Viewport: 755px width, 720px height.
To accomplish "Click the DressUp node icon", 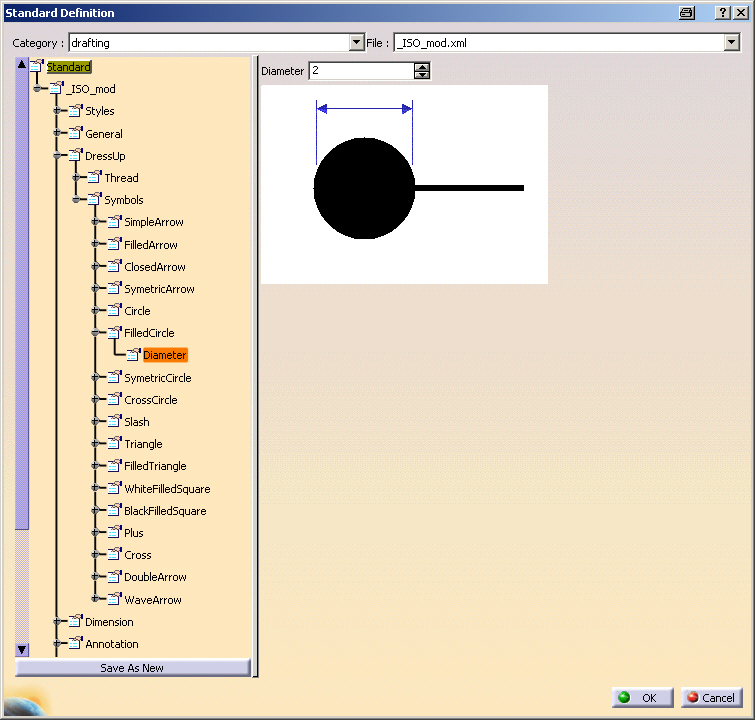I will click(76, 155).
